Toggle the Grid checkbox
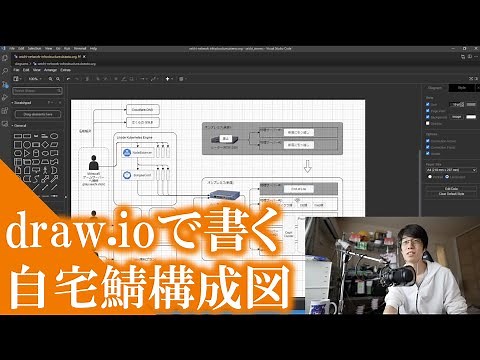480x360 pixels. pos(428,104)
